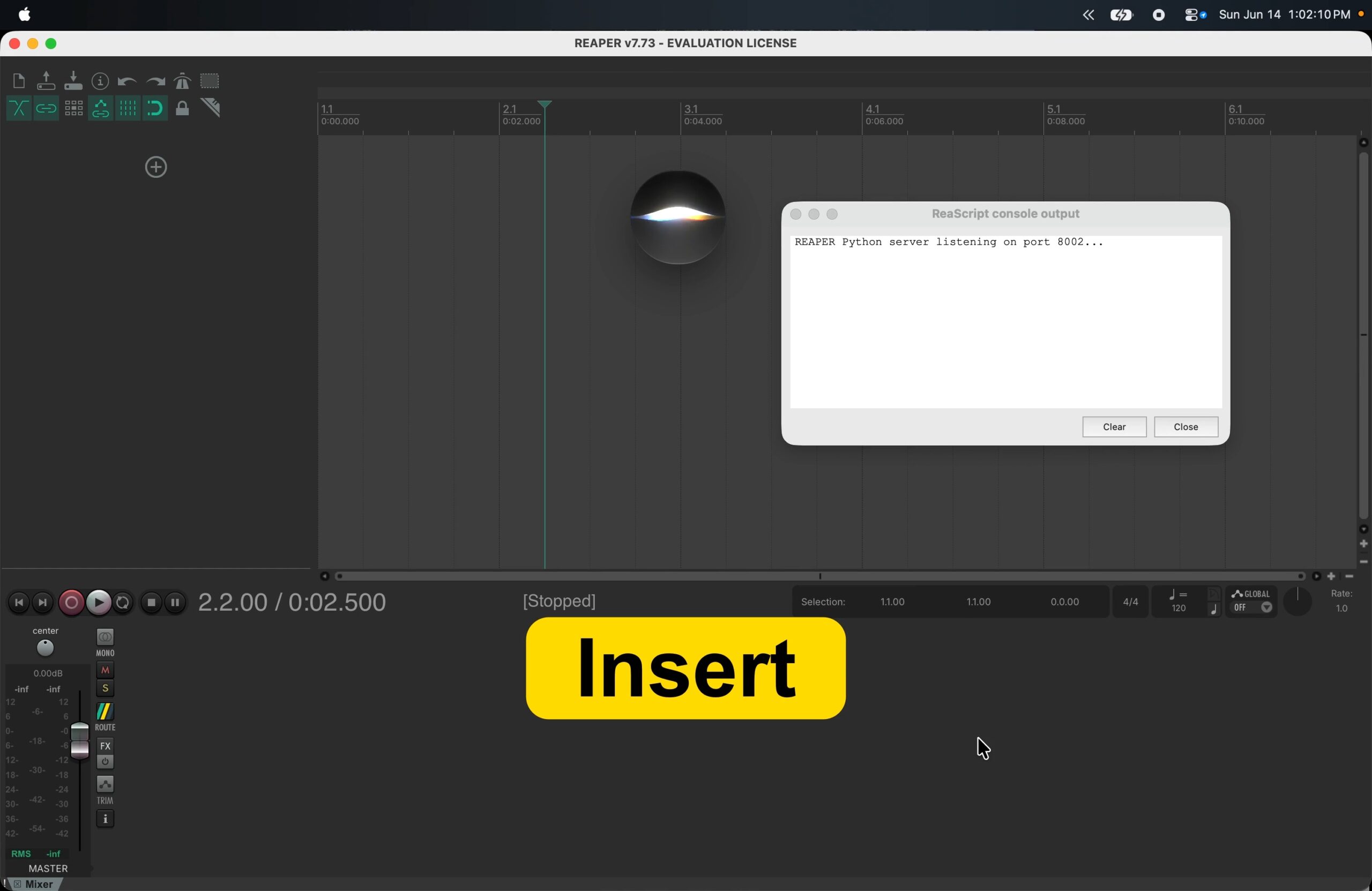The height and width of the screenshot is (891, 1372).
Task: Mute the master track with M
Action: pos(106,671)
